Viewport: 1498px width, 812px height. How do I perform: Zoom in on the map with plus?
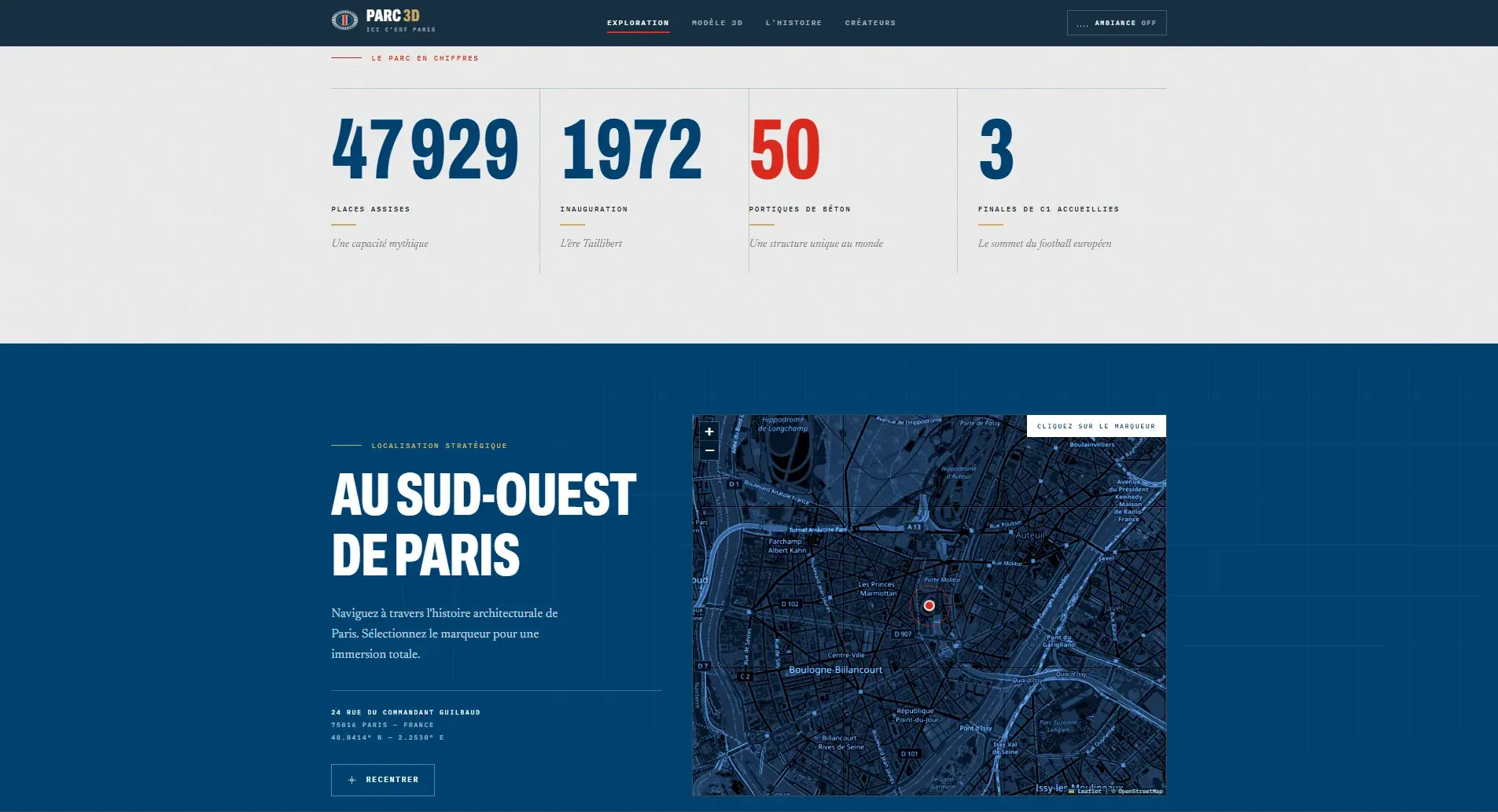(709, 432)
